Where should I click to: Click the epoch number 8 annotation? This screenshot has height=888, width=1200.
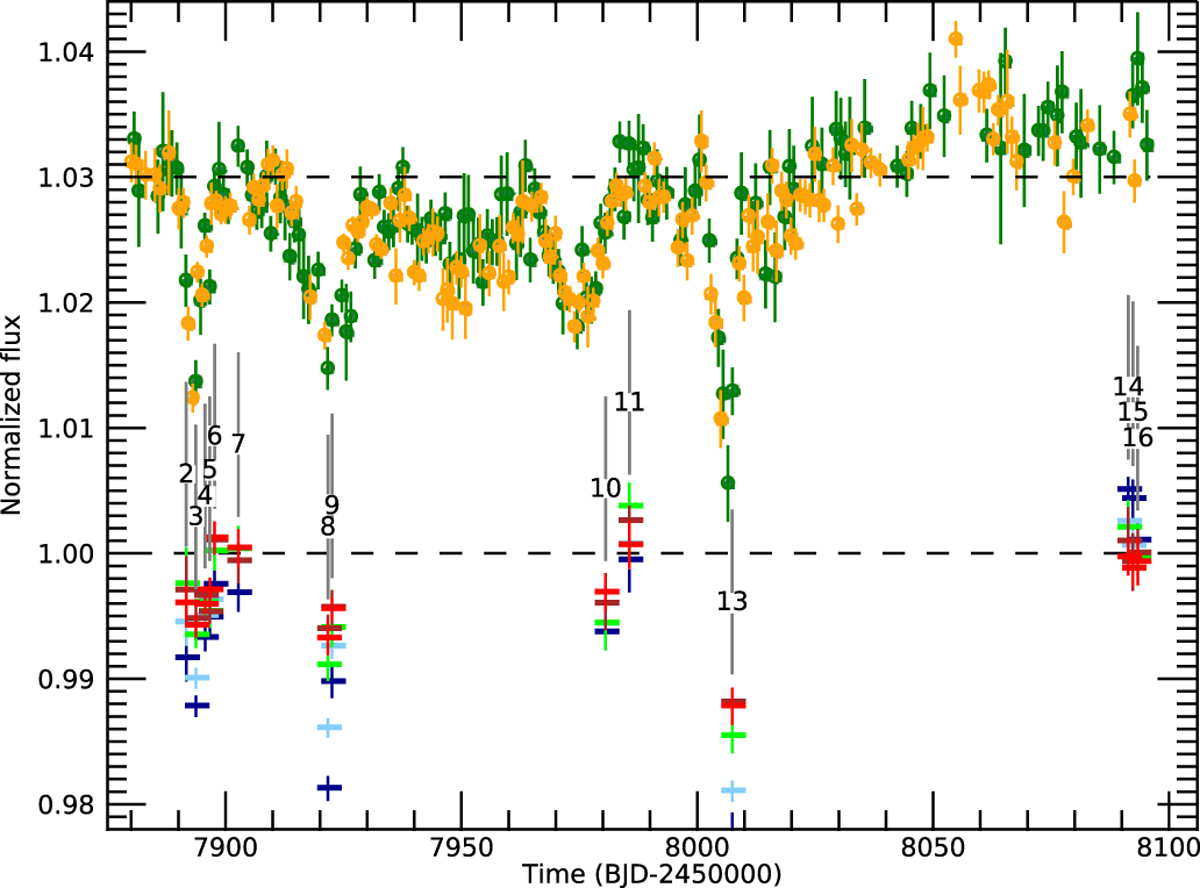click(x=327, y=526)
